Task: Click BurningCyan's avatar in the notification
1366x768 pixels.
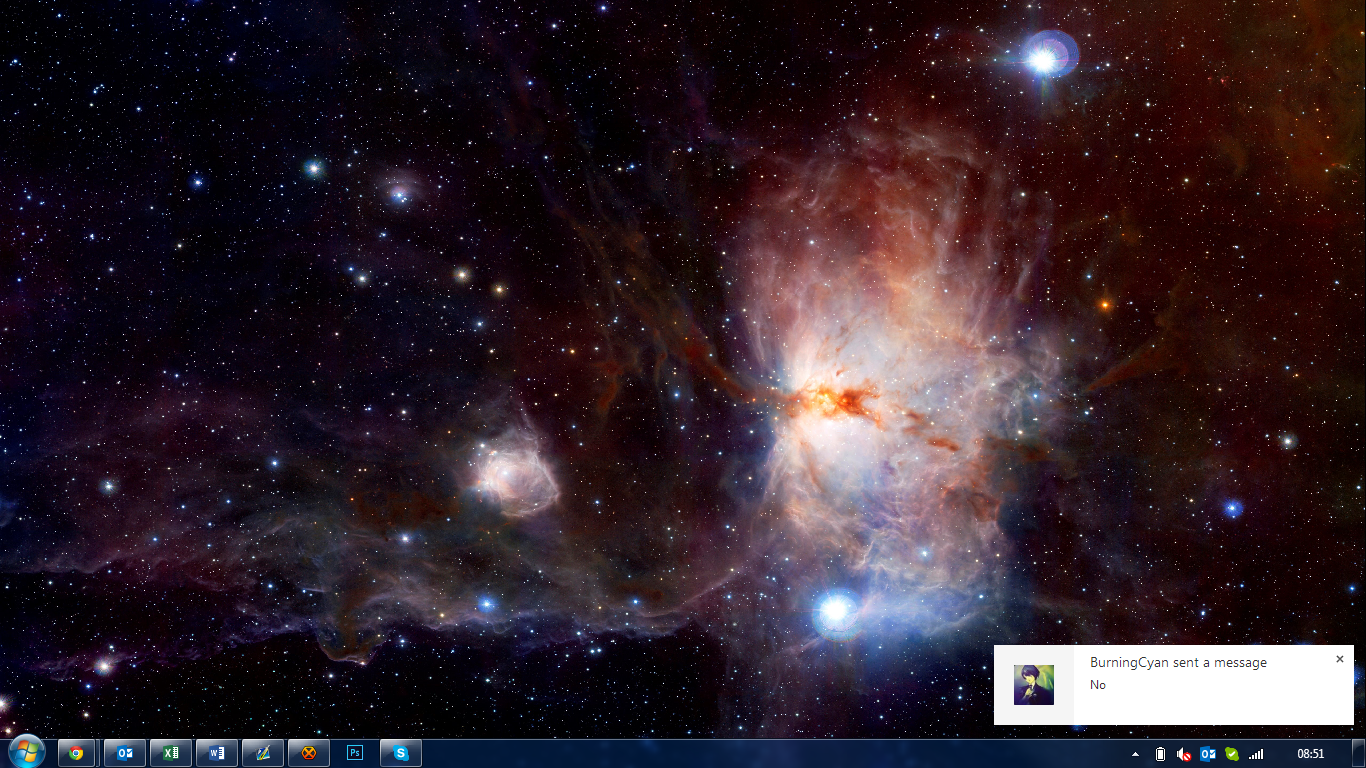Action: click(x=1034, y=685)
